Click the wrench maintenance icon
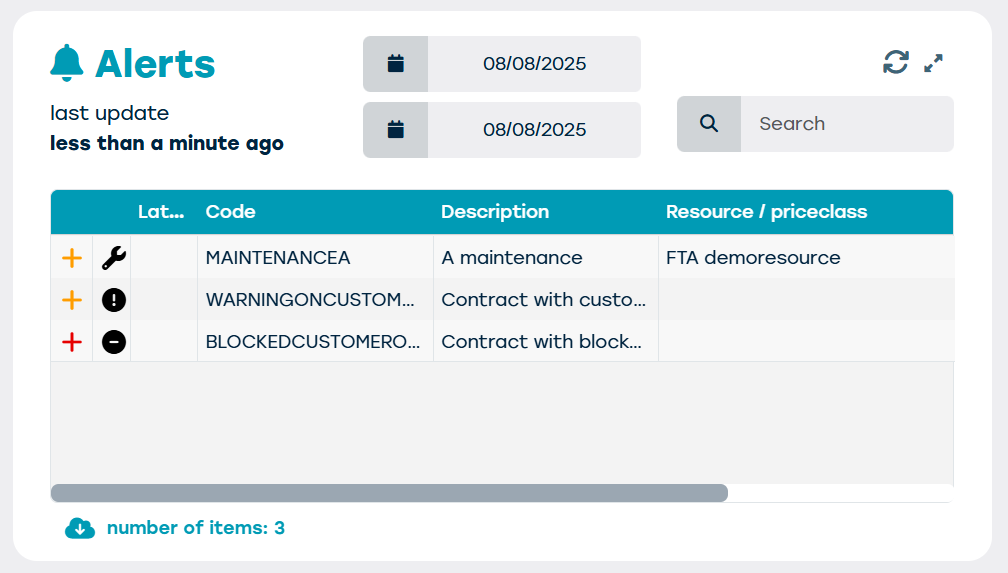This screenshot has width=1008, height=573. click(x=114, y=258)
